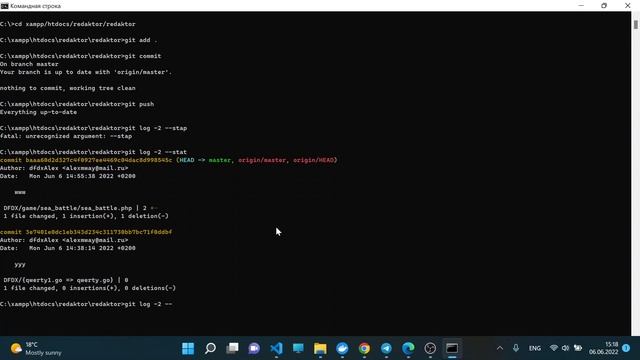Open the notification badge in tray

[x=626, y=348]
